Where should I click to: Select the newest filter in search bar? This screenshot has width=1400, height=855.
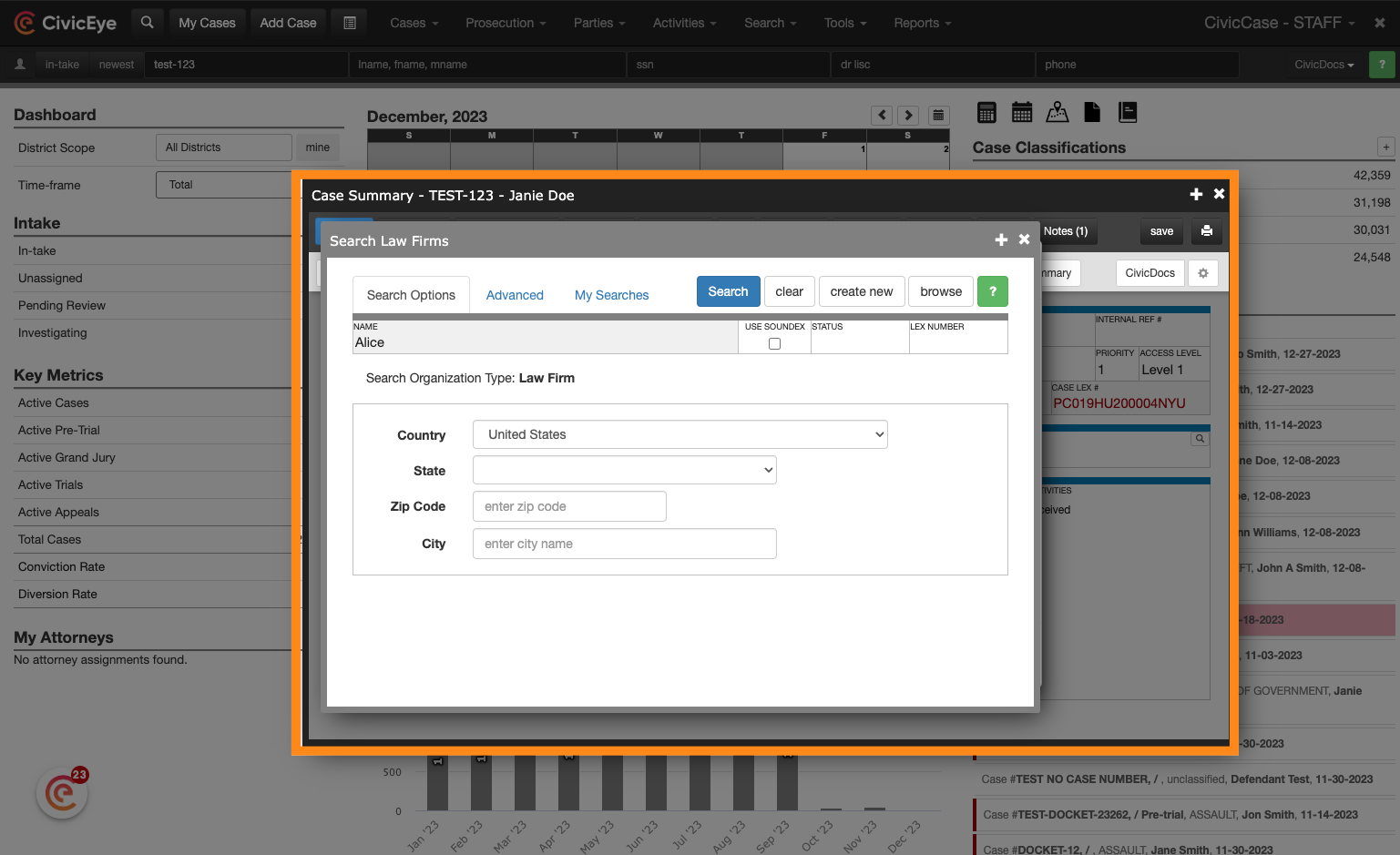pyautogui.click(x=117, y=65)
